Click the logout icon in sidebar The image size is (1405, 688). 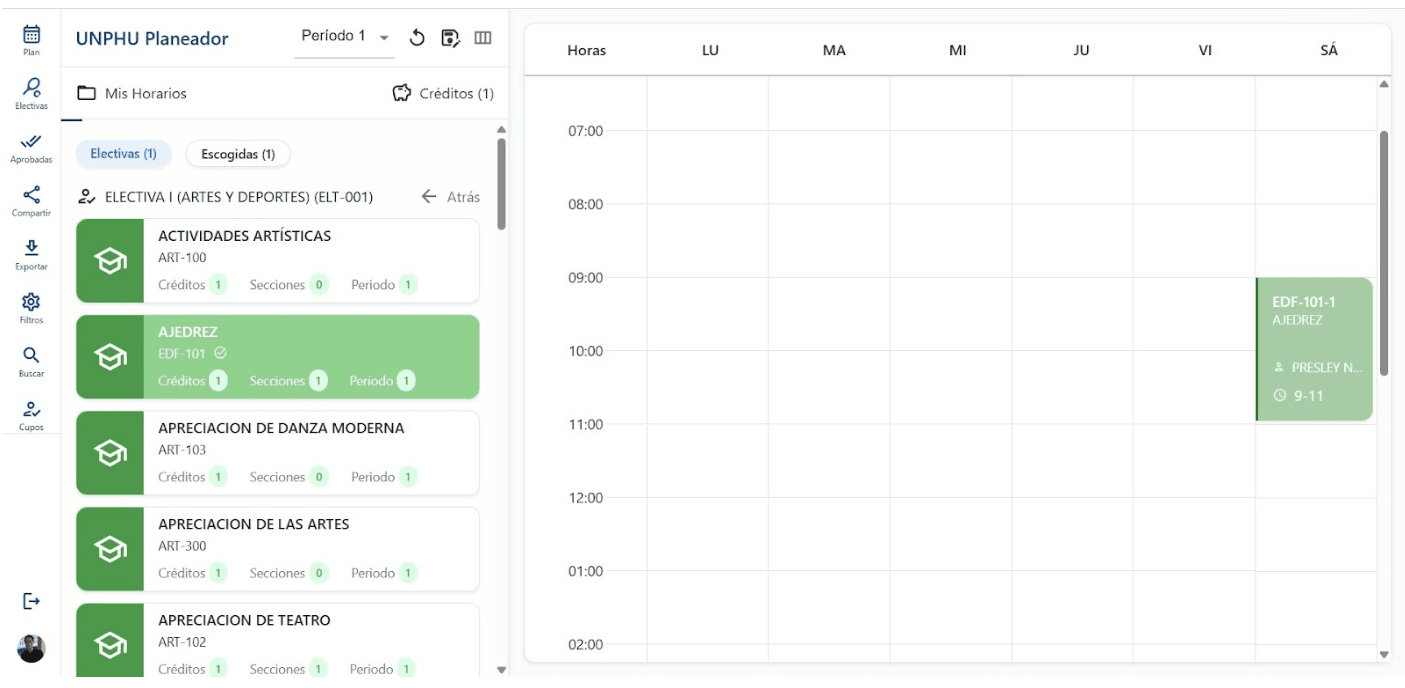(31, 601)
